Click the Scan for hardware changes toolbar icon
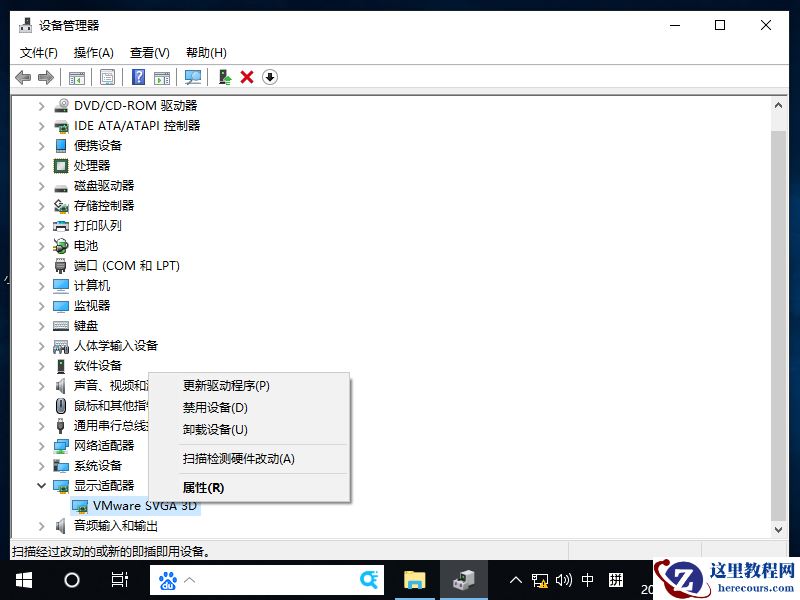The image size is (800, 600). pos(193,77)
